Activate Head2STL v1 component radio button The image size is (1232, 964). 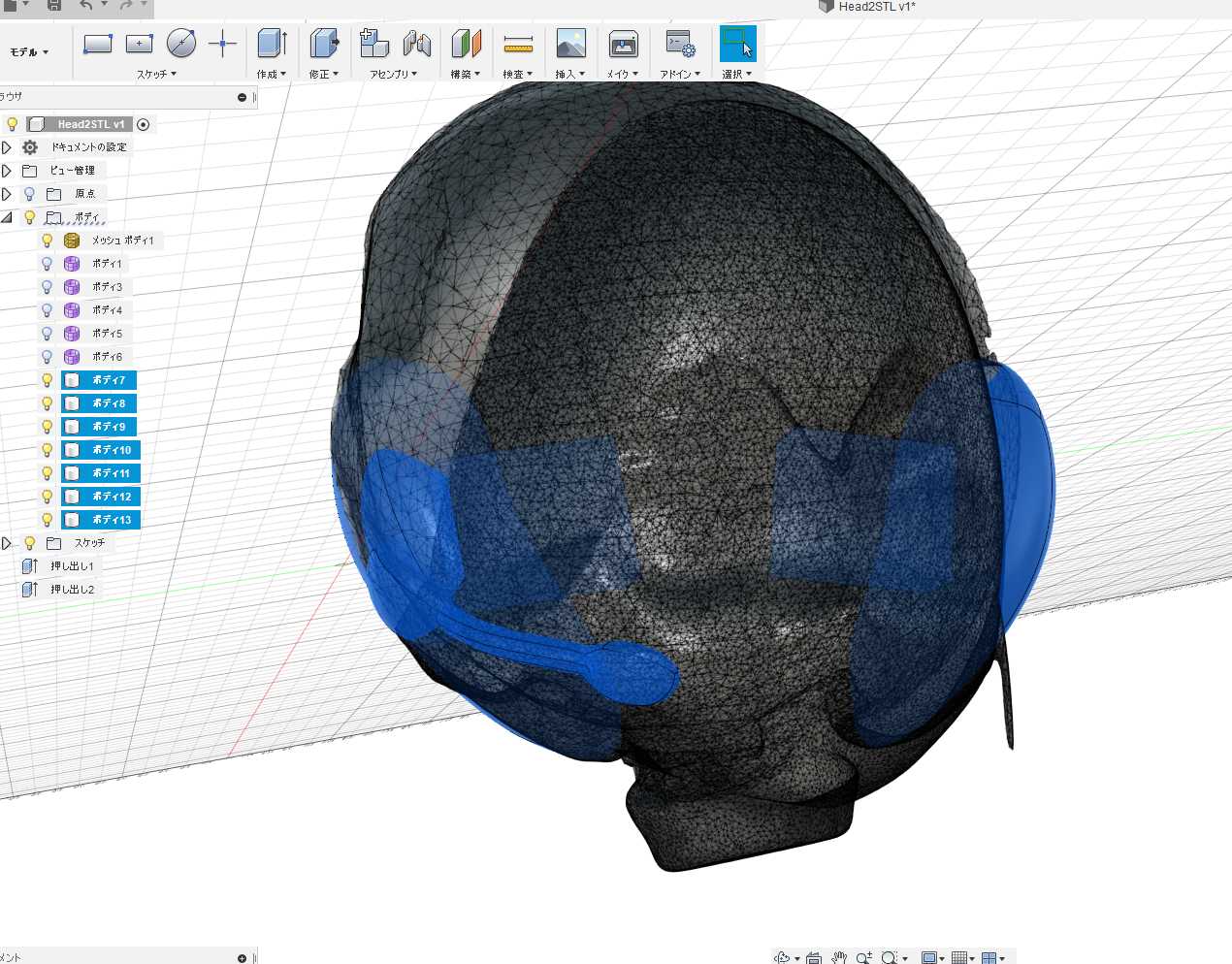click(x=144, y=124)
